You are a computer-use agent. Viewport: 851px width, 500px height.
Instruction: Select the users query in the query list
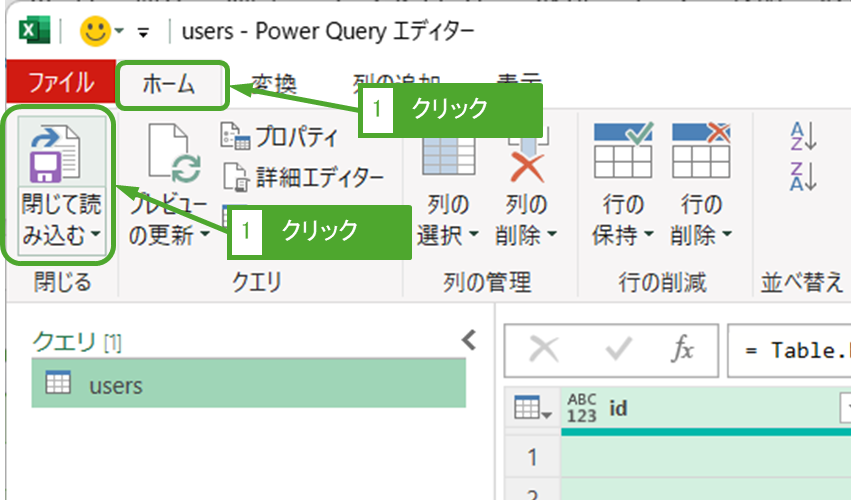[248, 385]
